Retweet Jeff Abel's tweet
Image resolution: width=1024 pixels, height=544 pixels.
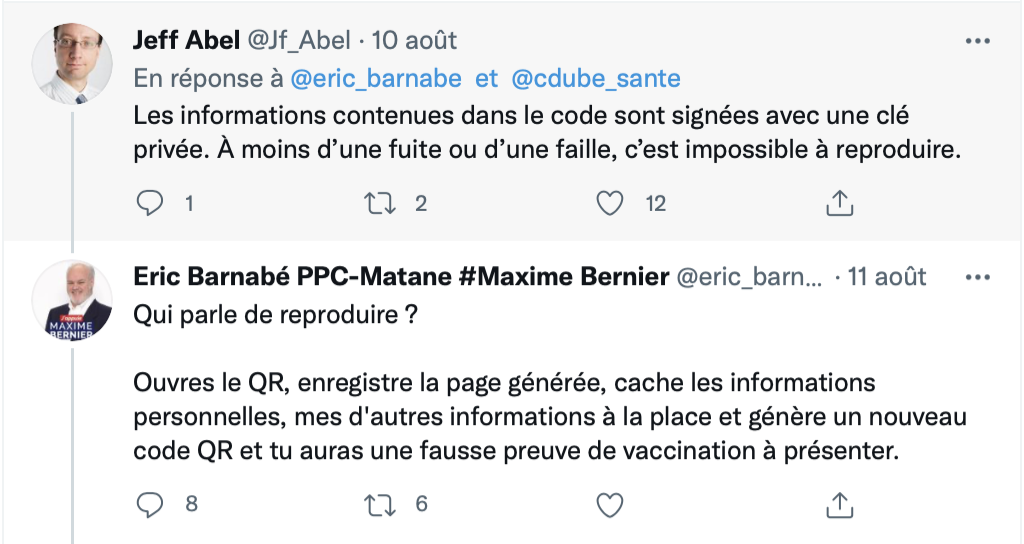click(379, 203)
